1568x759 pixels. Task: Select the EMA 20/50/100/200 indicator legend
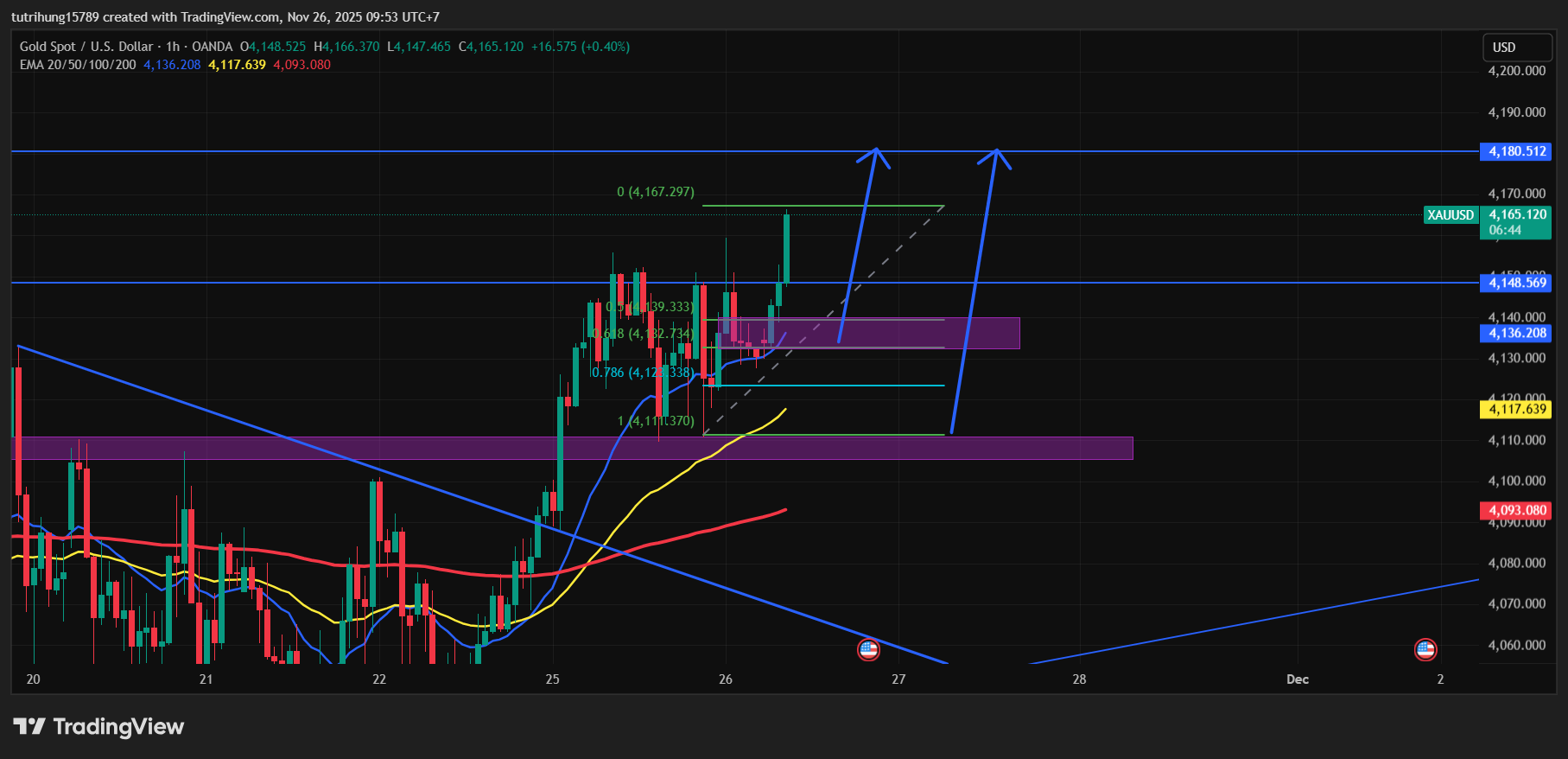coord(78,65)
